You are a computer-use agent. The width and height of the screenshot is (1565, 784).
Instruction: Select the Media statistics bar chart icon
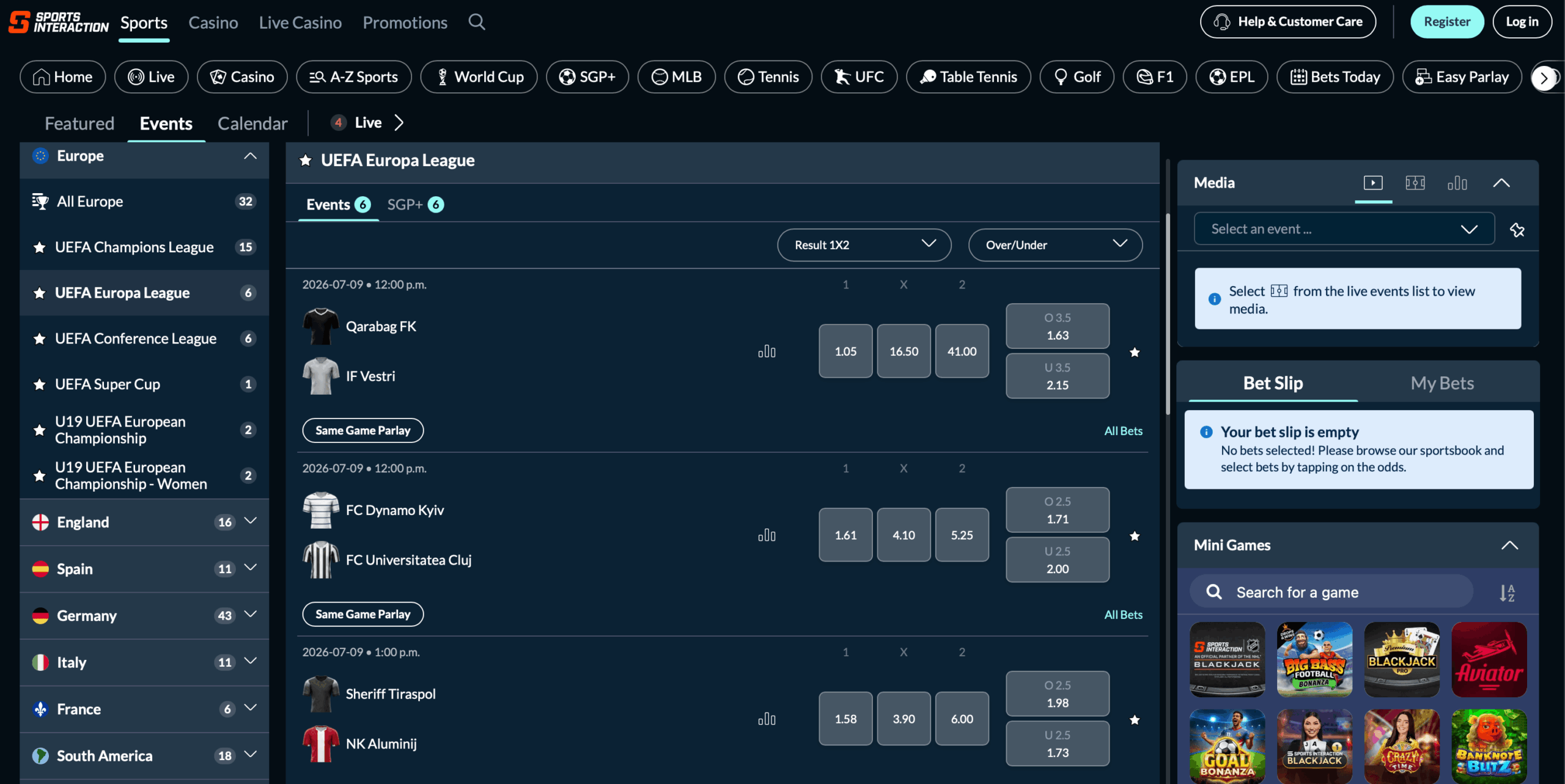point(1457,183)
